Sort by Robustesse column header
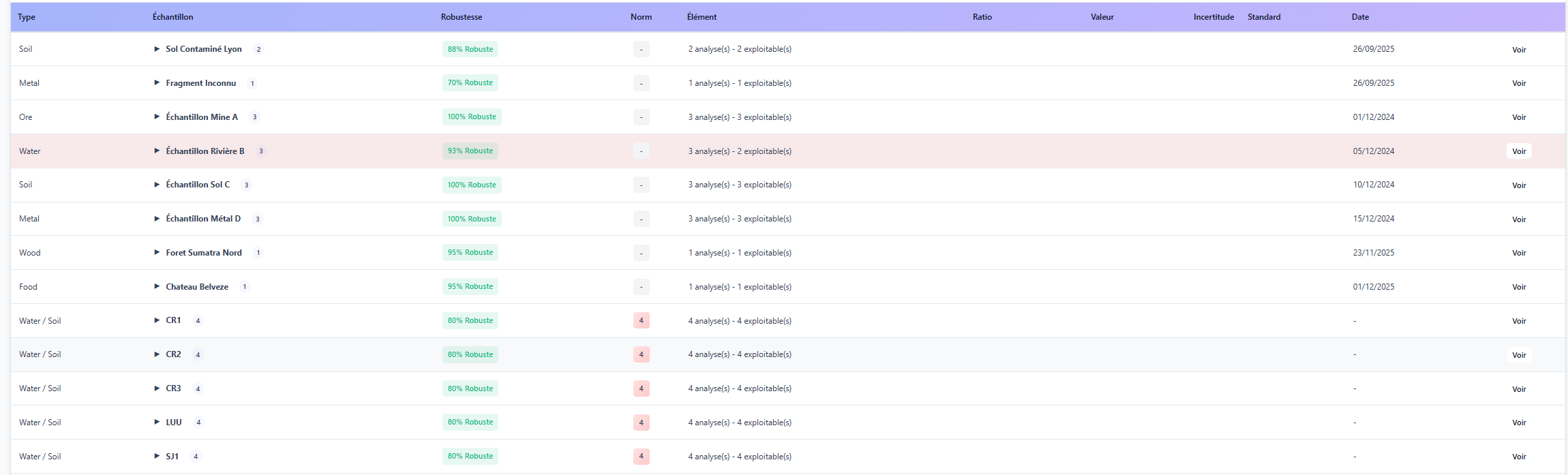Image resolution: width=1568 pixels, height=475 pixels. 461,17
